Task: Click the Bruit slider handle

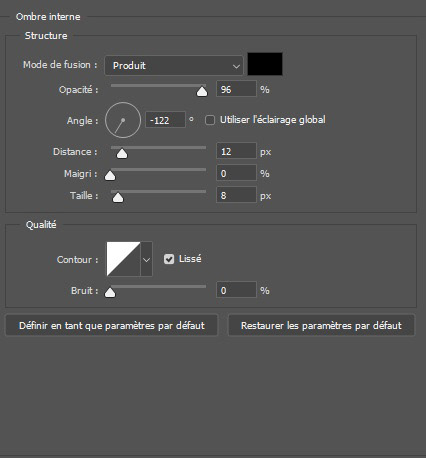Action: coord(110,293)
